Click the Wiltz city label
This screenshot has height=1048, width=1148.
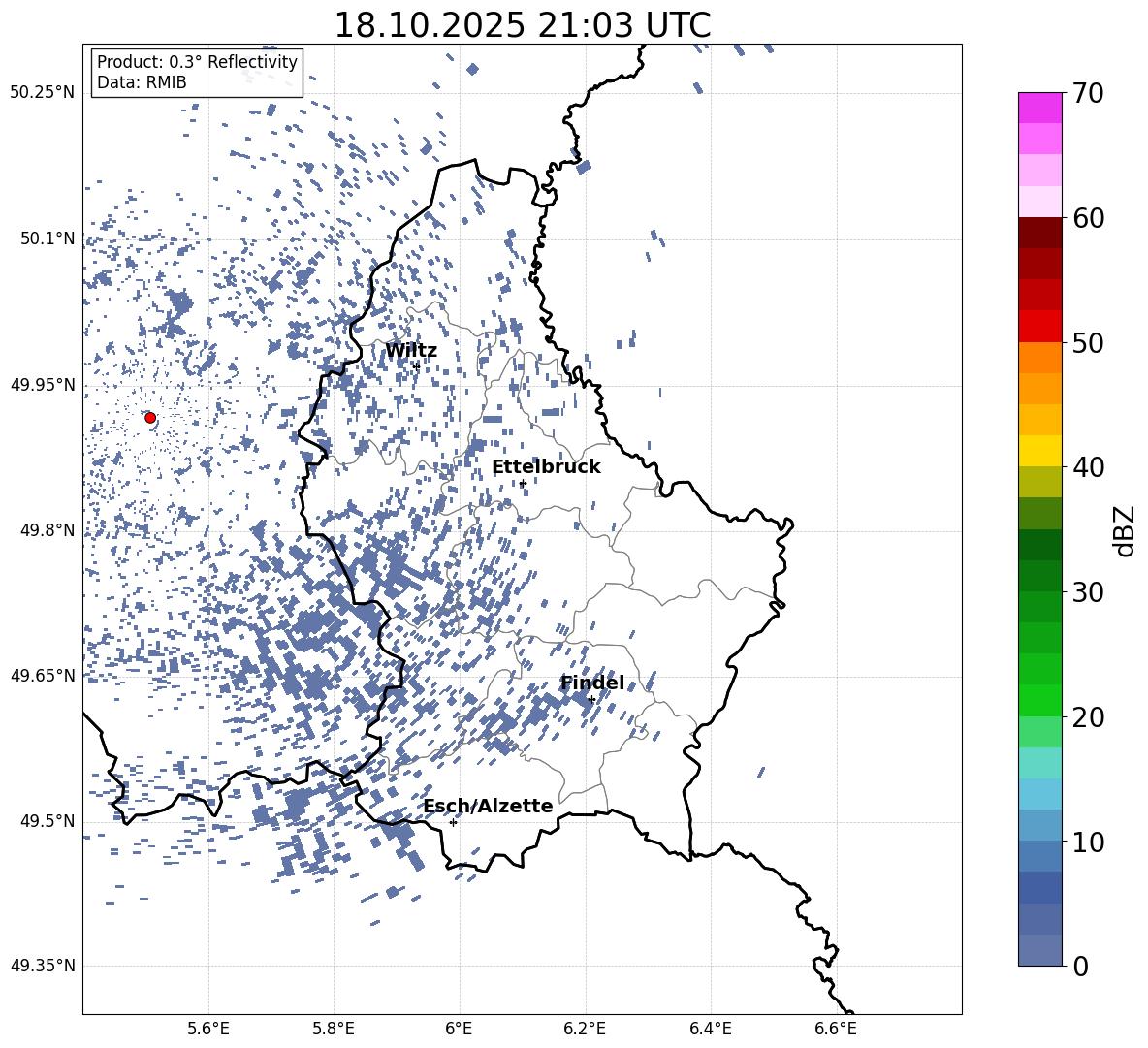click(411, 351)
